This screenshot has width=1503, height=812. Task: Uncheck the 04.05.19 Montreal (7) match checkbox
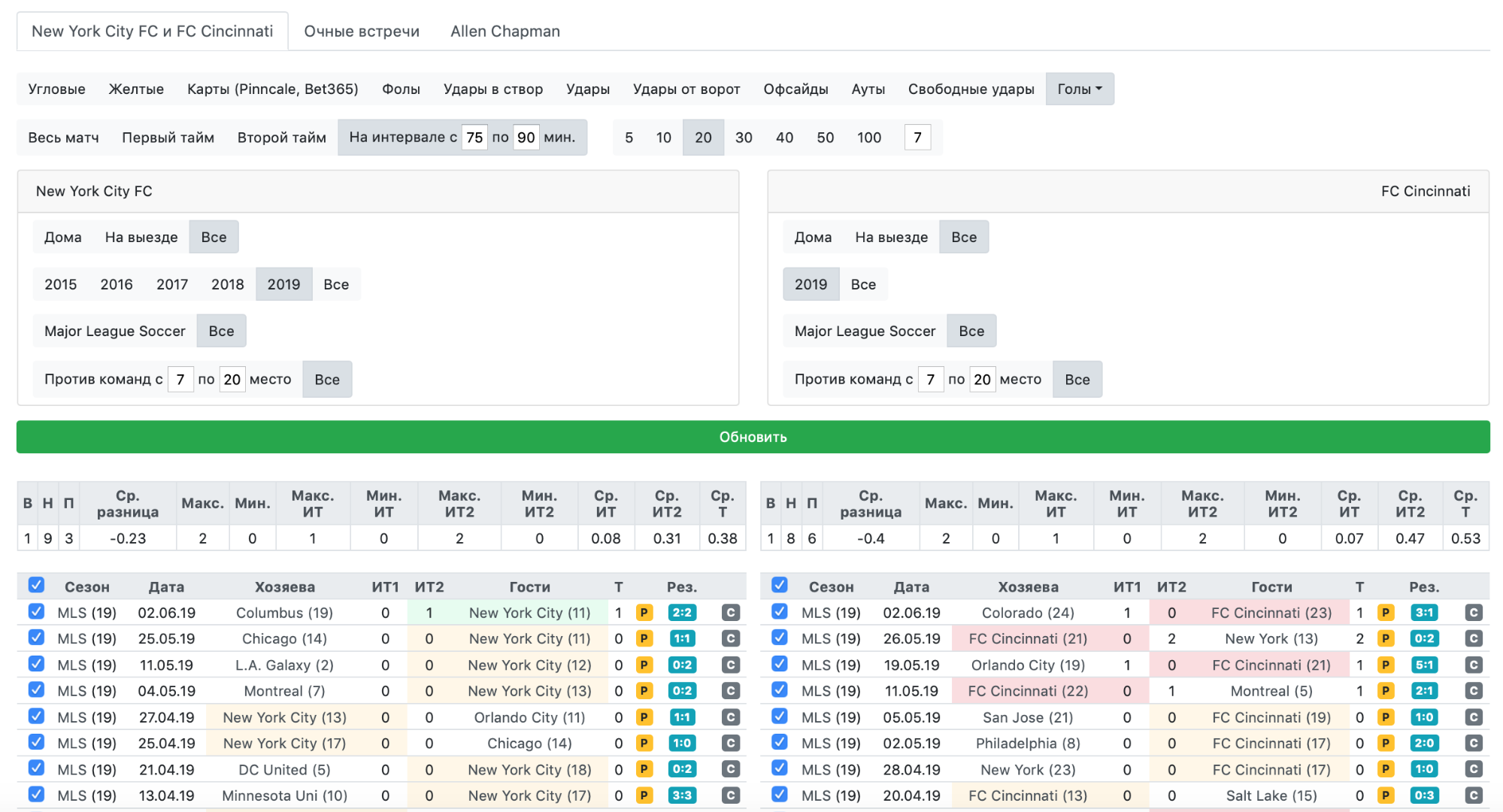click(36, 689)
